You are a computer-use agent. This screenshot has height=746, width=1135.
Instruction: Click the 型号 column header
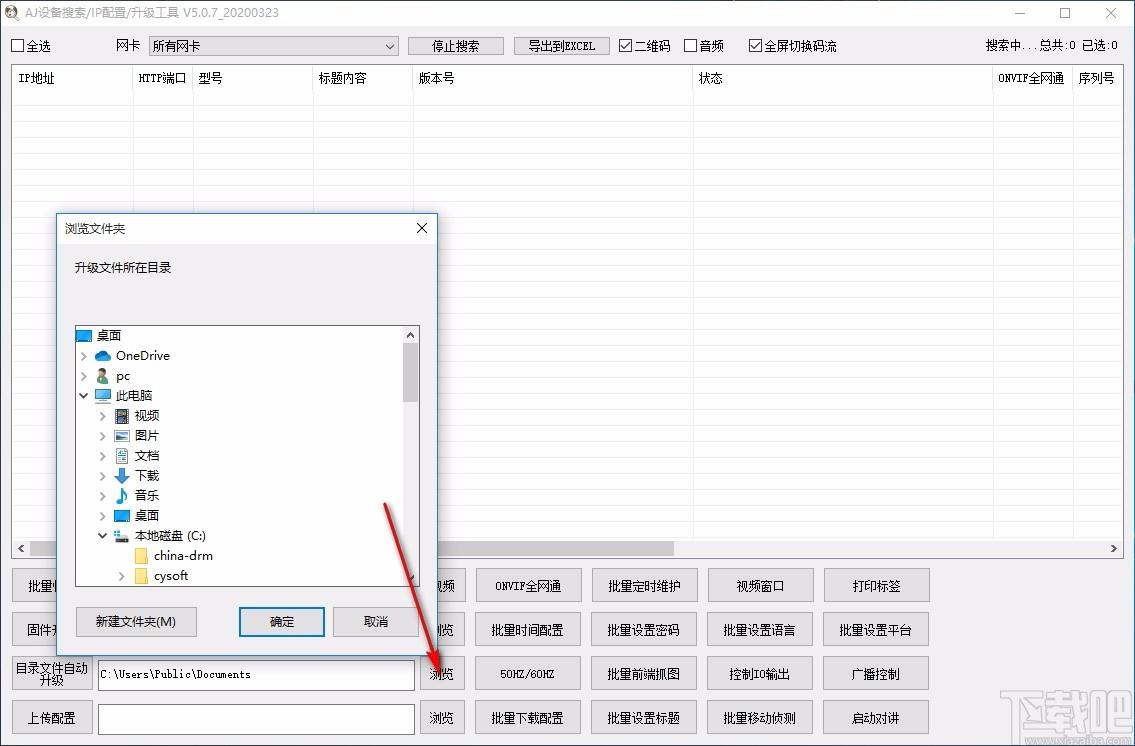click(253, 78)
